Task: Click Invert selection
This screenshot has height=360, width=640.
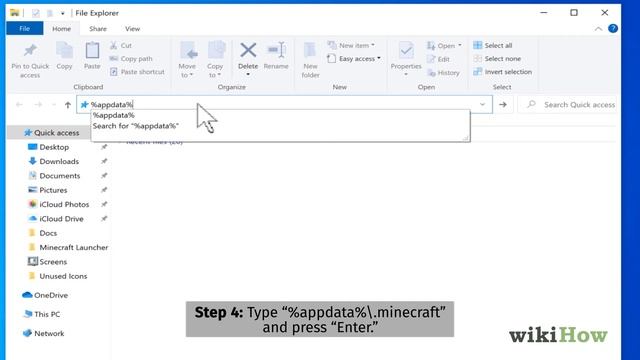Action: (x=502, y=72)
